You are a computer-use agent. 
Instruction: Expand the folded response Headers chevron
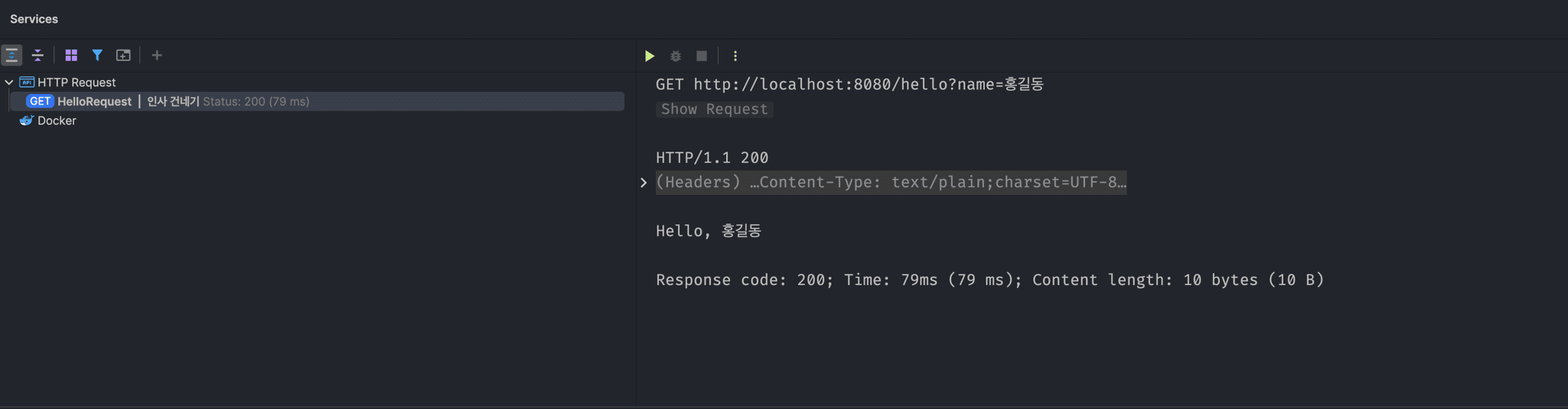point(644,183)
